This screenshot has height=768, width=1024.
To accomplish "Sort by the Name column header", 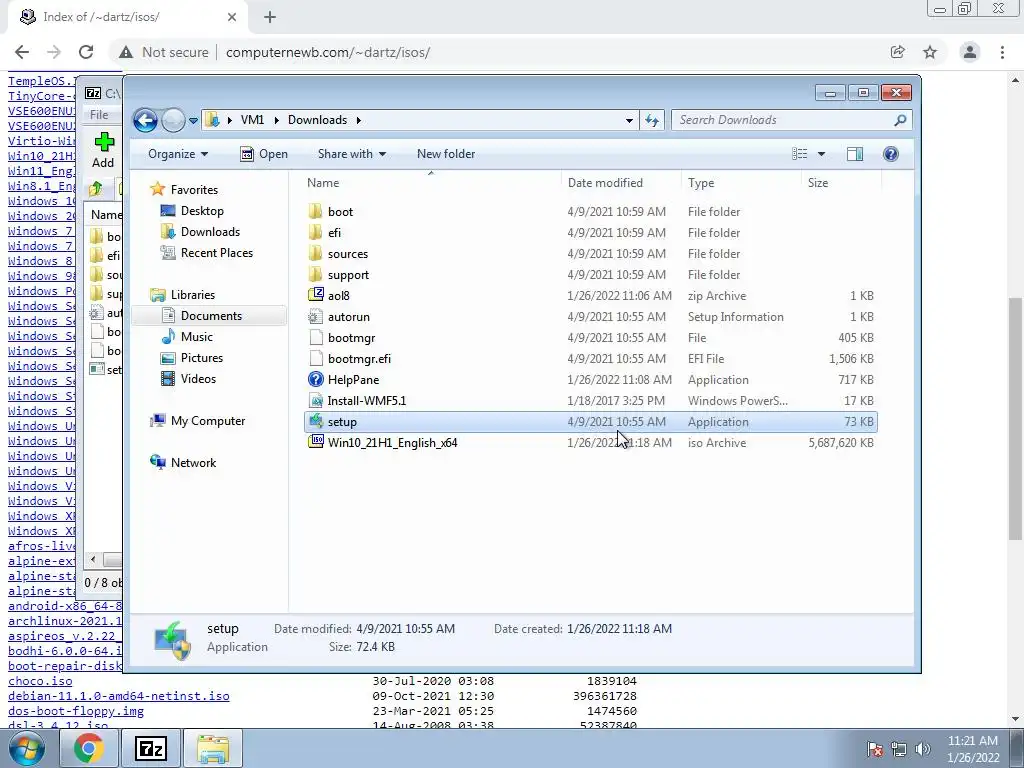I will pyautogui.click(x=431, y=183).
